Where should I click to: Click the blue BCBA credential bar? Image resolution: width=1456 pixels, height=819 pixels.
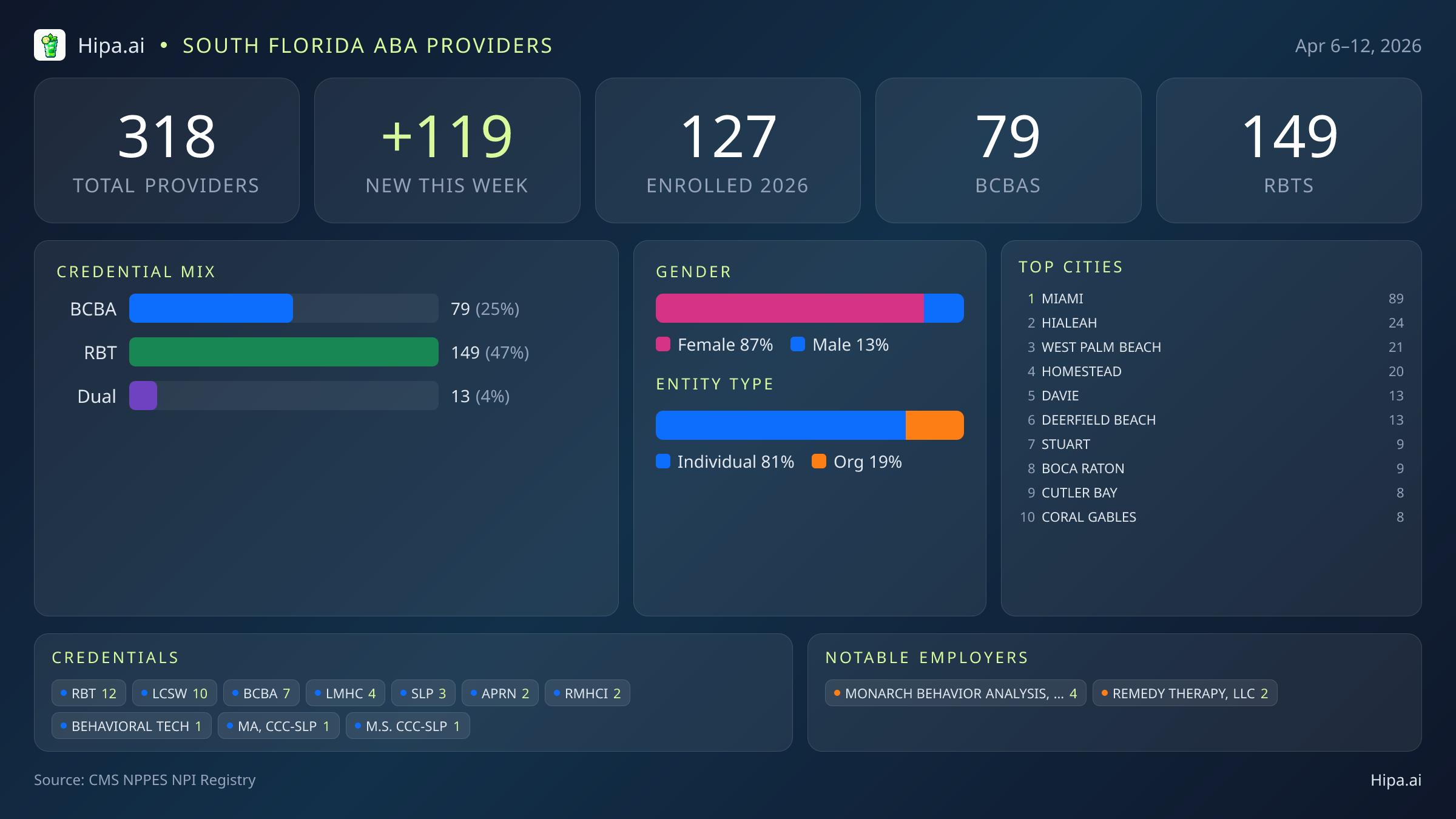(x=211, y=309)
